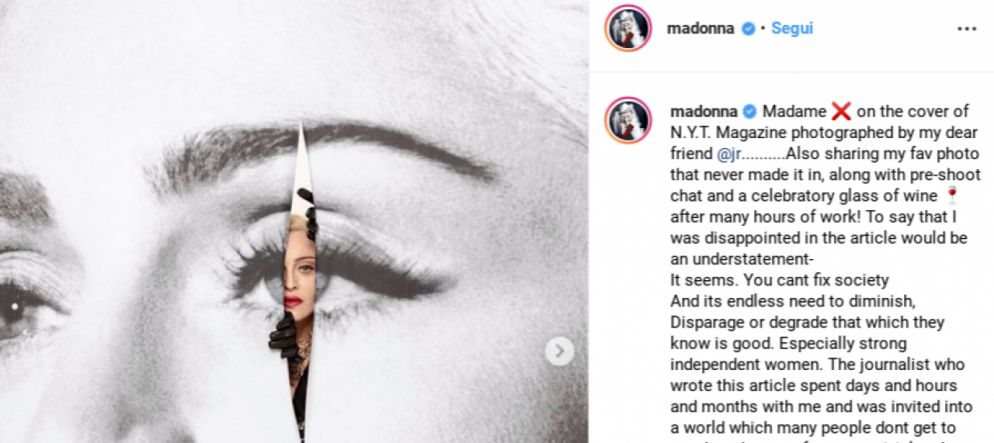The height and width of the screenshot is (443, 994).
Task: Open the @jr mention in the caption
Action: [x=729, y=154]
